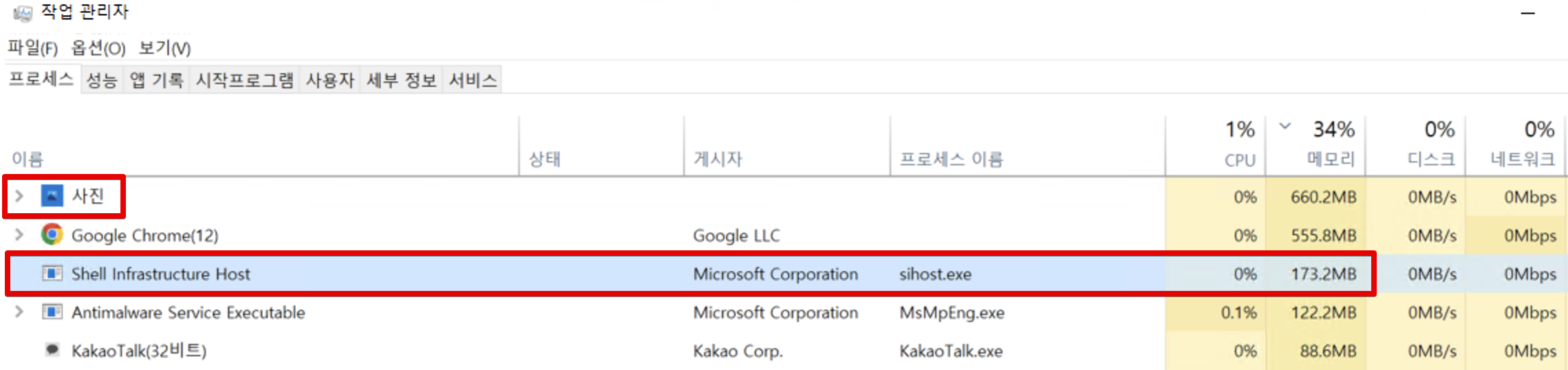Click the 사진 app icon
This screenshot has width=1568, height=370.
click(52, 196)
